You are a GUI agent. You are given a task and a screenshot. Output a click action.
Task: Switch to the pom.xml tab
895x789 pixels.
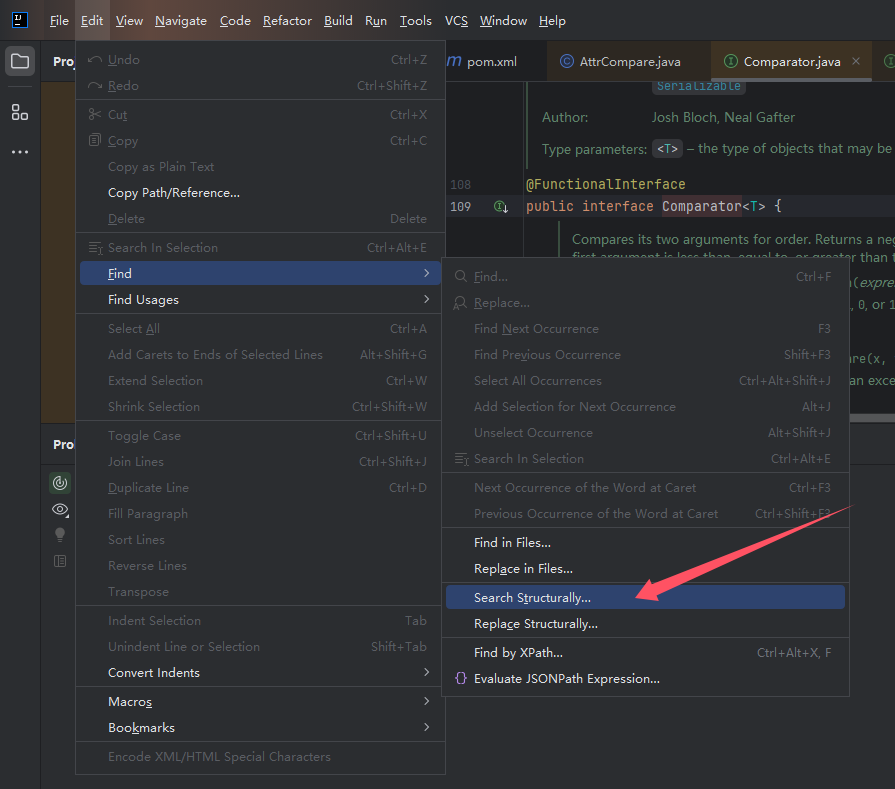[x=491, y=61]
